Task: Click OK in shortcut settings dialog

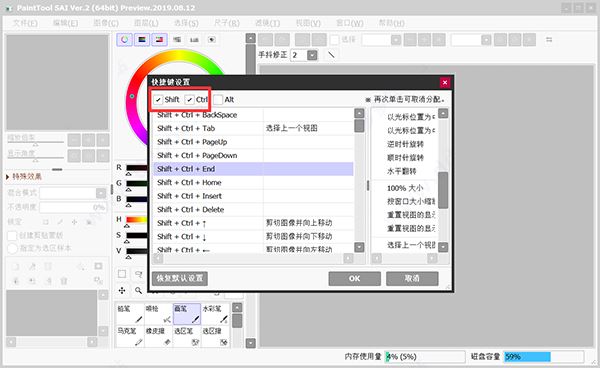Action: tap(354, 278)
